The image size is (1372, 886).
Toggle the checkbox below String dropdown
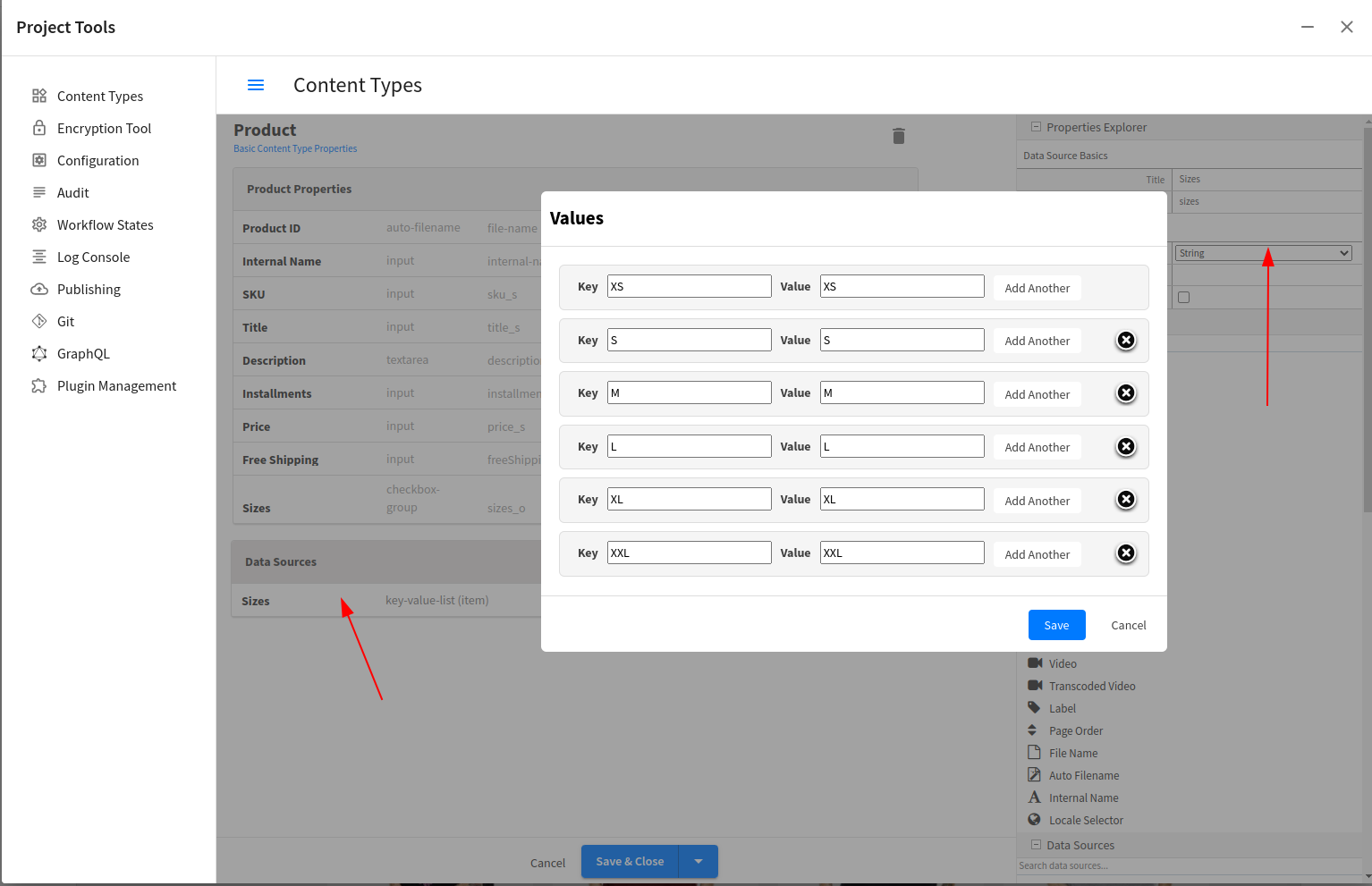pos(1184,297)
